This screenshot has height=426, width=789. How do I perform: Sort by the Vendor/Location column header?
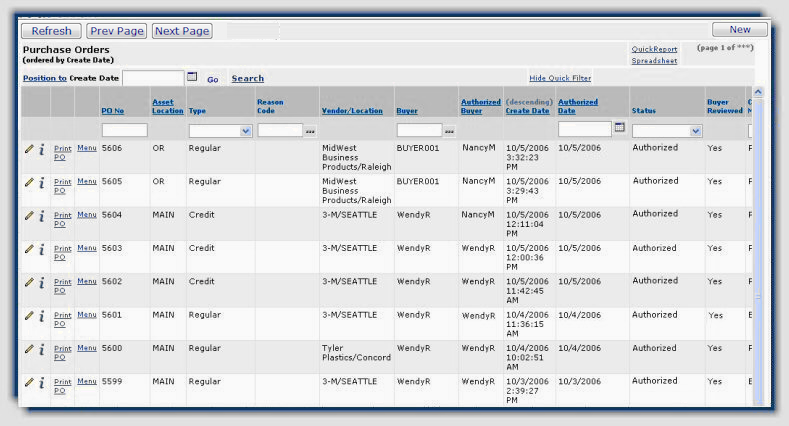pos(352,110)
